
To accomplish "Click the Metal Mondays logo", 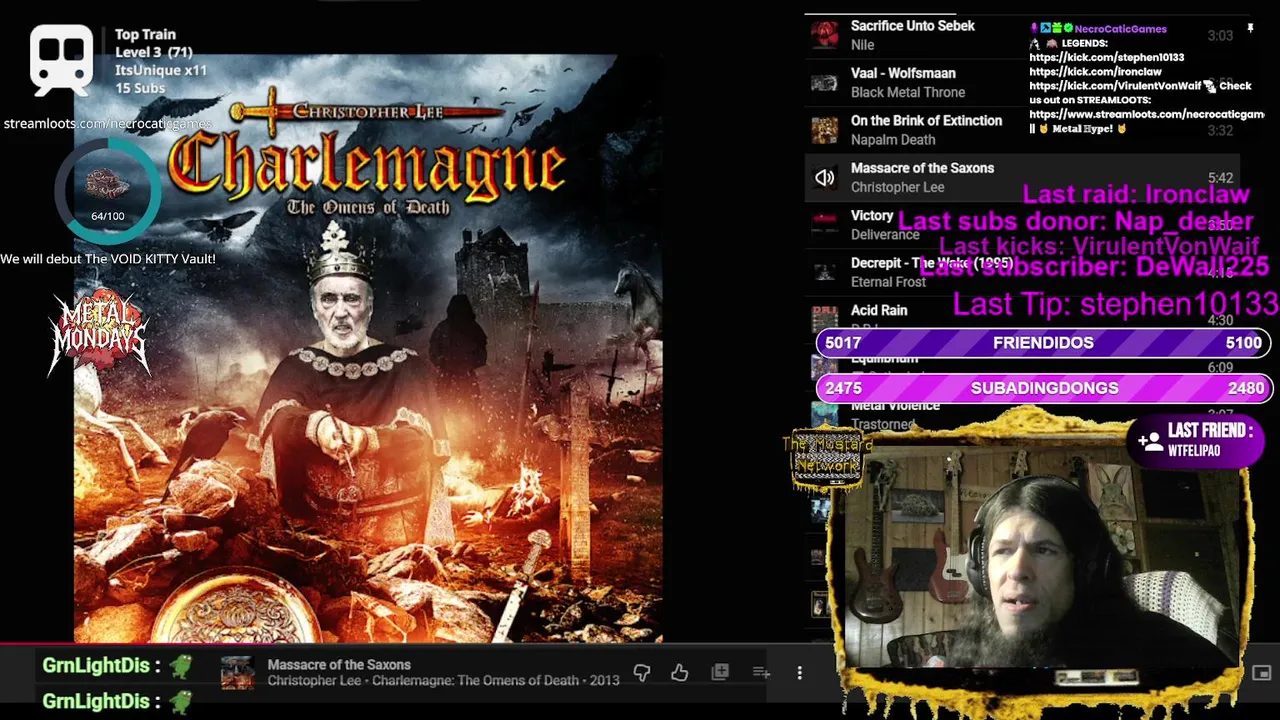I will [100, 332].
